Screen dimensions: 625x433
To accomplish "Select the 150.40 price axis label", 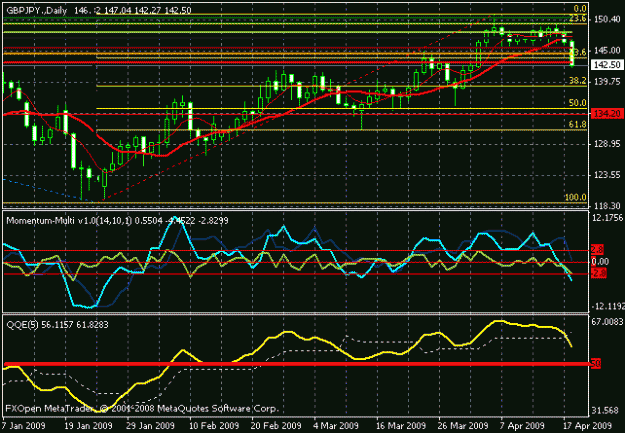I will pos(607,19).
